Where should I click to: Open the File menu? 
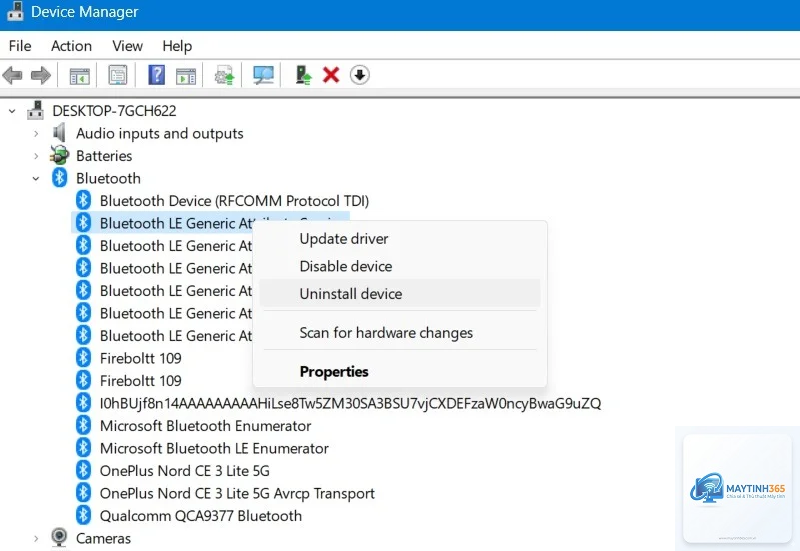coord(20,46)
